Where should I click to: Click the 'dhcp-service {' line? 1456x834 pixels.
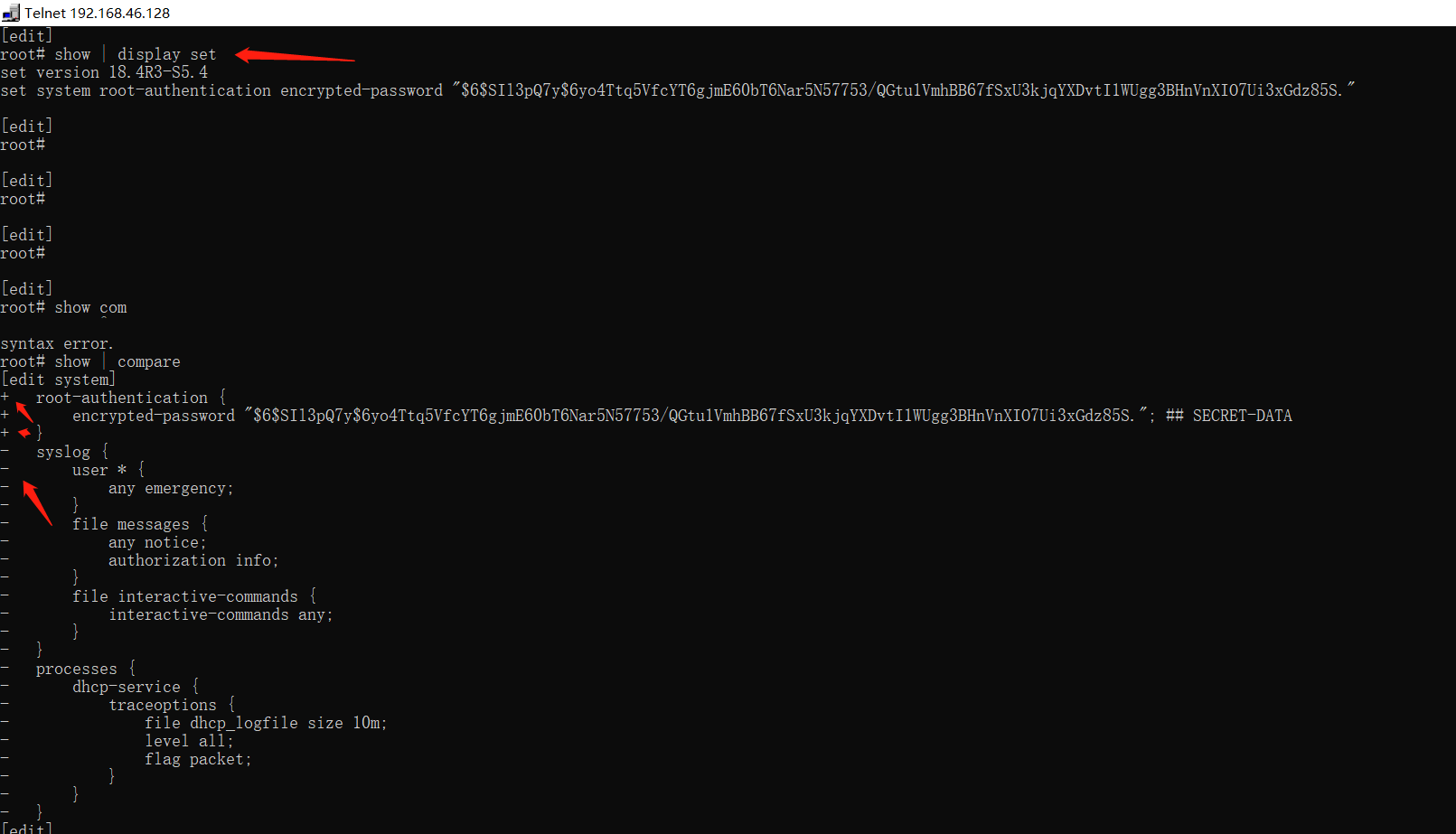[136, 687]
